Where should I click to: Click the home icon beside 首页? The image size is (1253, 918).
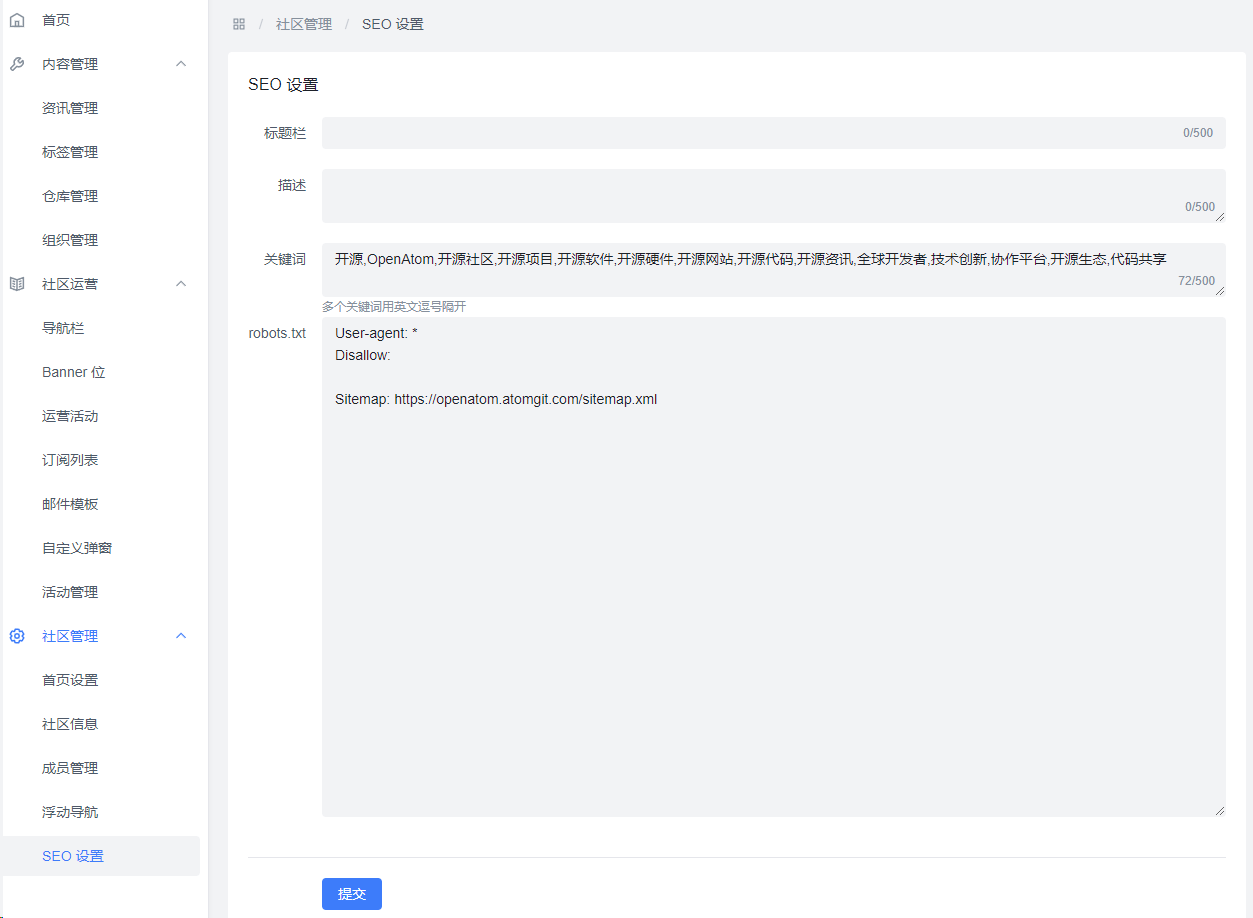[x=17, y=20]
